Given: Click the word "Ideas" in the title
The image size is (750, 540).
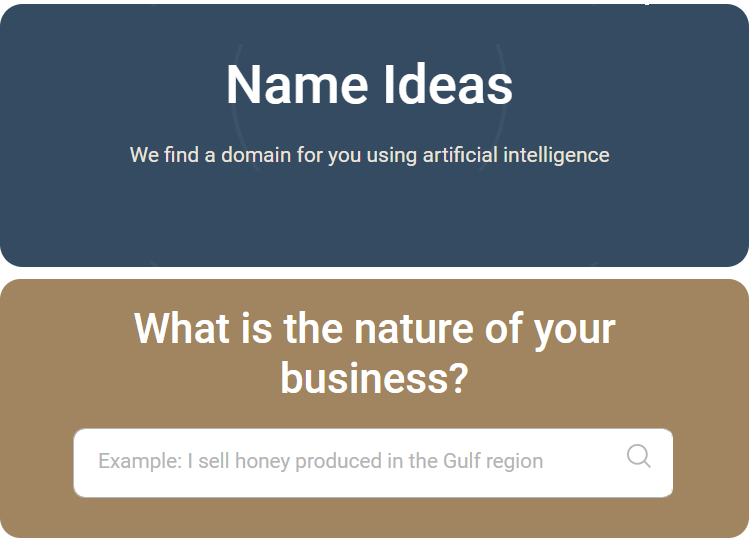Looking at the screenshot, I should 447,85.
